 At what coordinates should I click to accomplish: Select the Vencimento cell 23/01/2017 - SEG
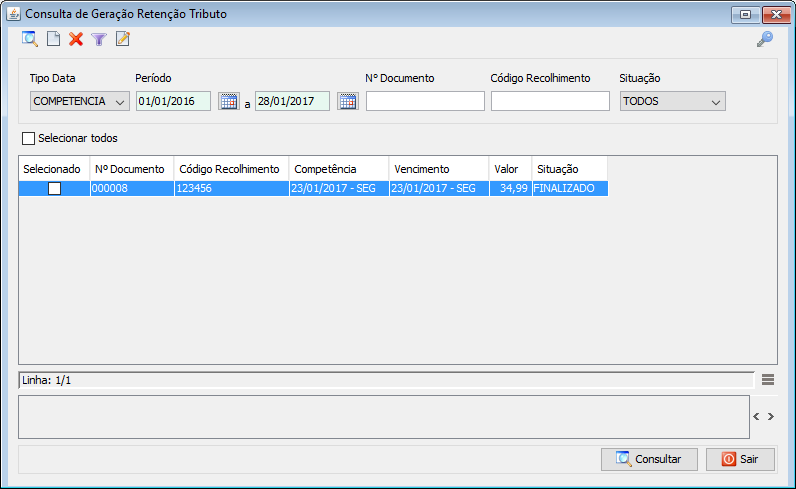[x=439, y=188]
